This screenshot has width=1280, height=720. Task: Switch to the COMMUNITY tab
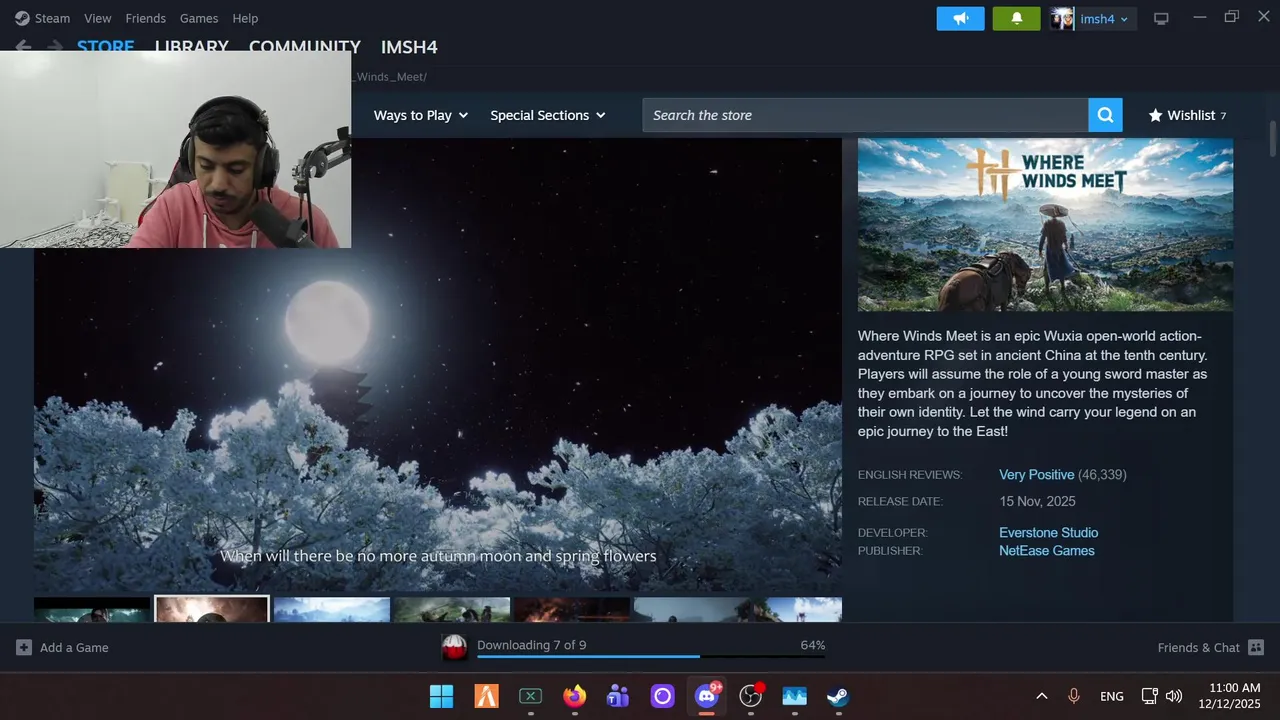pyautogui.click(x=304, y=46)
